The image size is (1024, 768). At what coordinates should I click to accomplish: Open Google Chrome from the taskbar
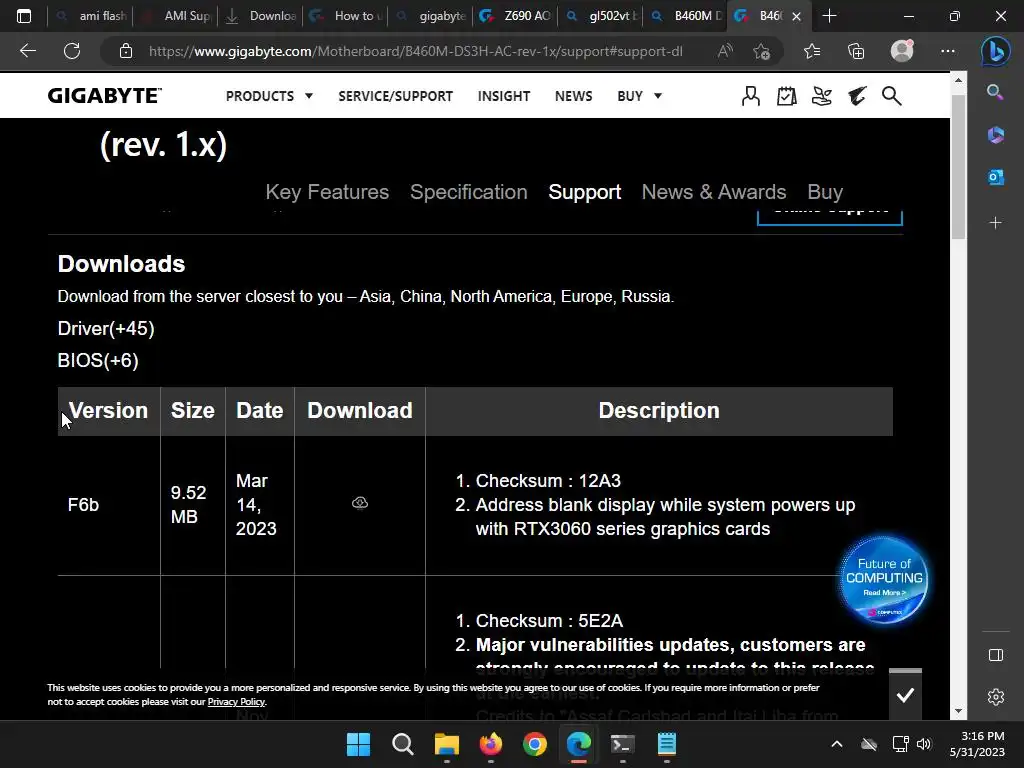point(535,744)
